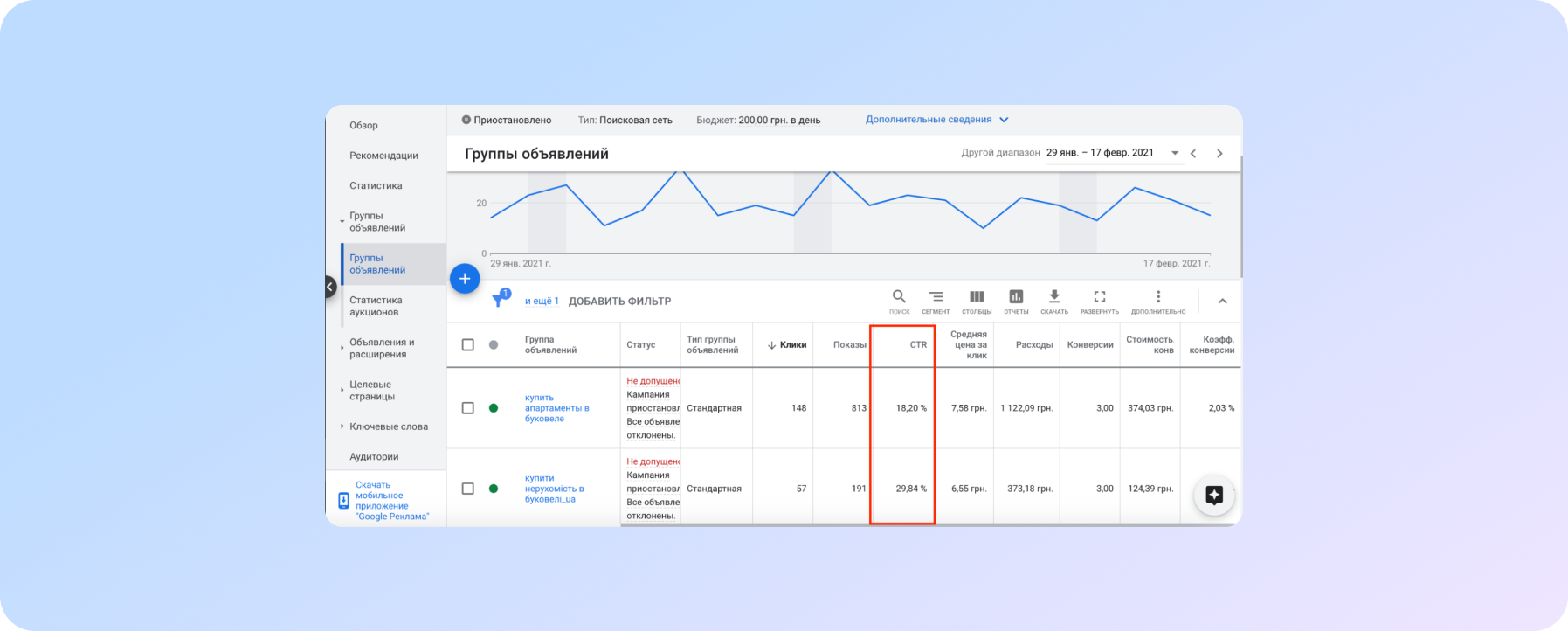Click the Скачать download icon
The width and height of the screenshot is (1568, 631).
pyautogui.click(x=1054, y=297)
